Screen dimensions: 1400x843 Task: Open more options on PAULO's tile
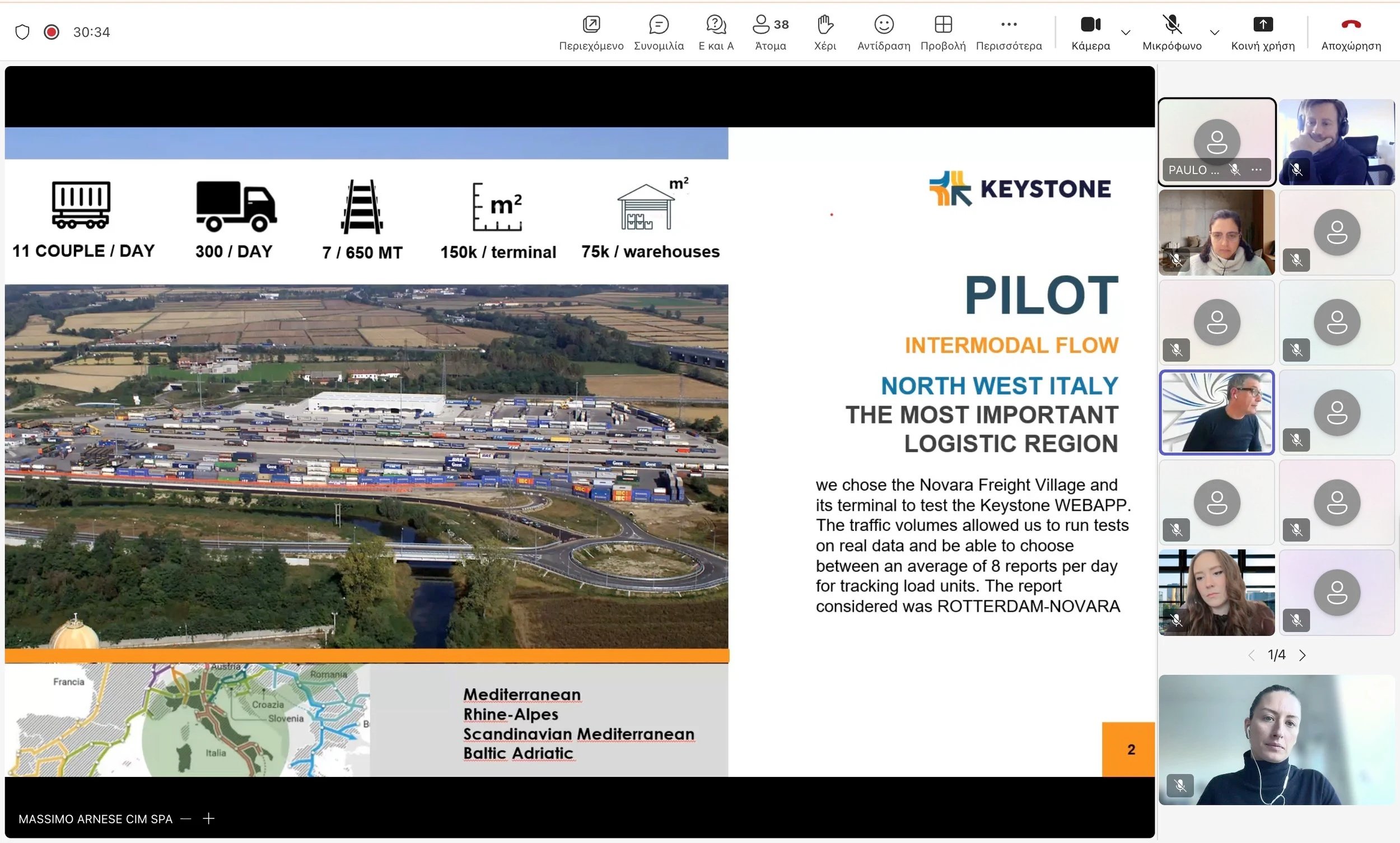[1256, 169]
